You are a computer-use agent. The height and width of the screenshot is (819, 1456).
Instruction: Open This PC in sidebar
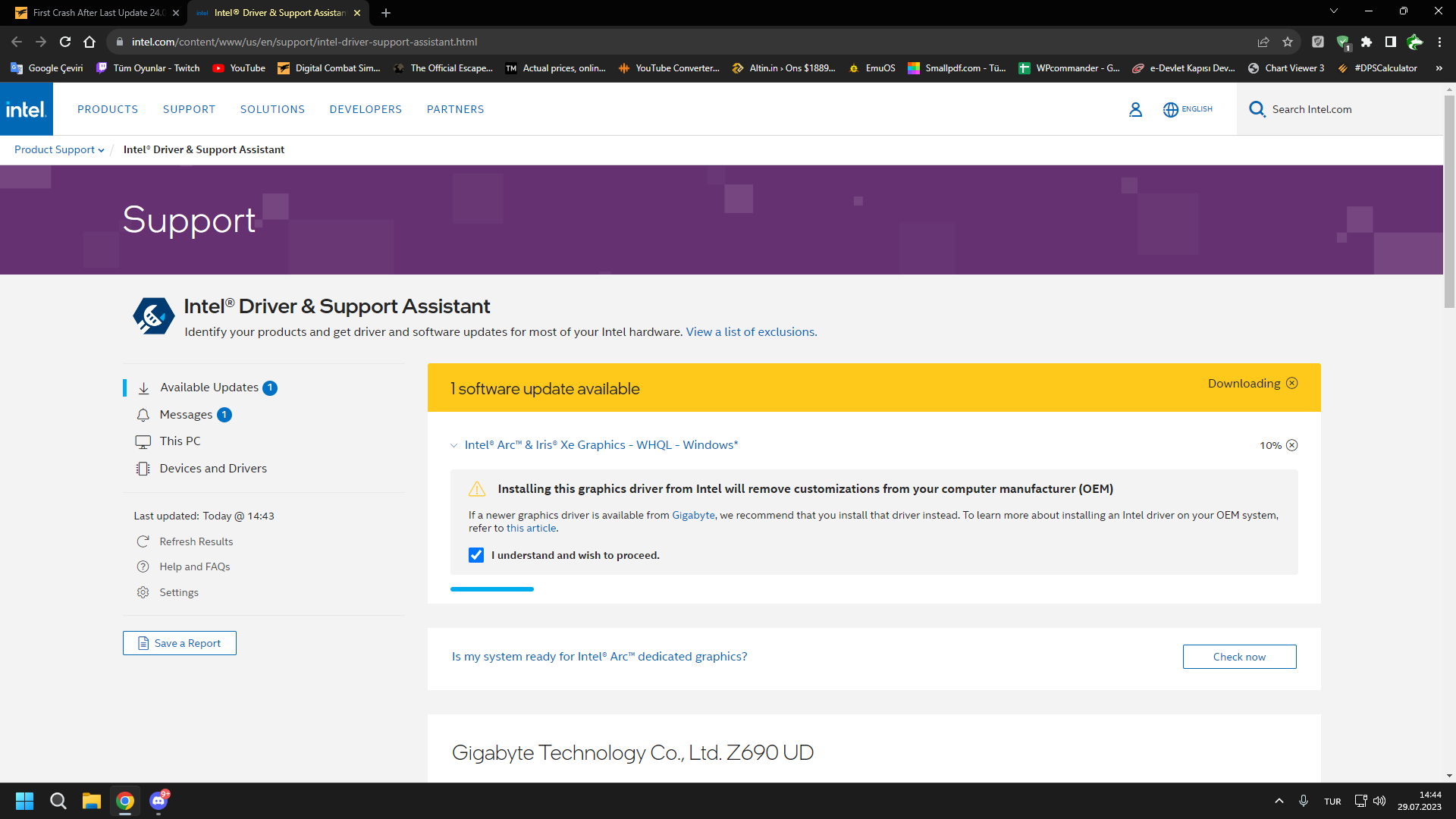pyautogui.click(x=180, y=441)
